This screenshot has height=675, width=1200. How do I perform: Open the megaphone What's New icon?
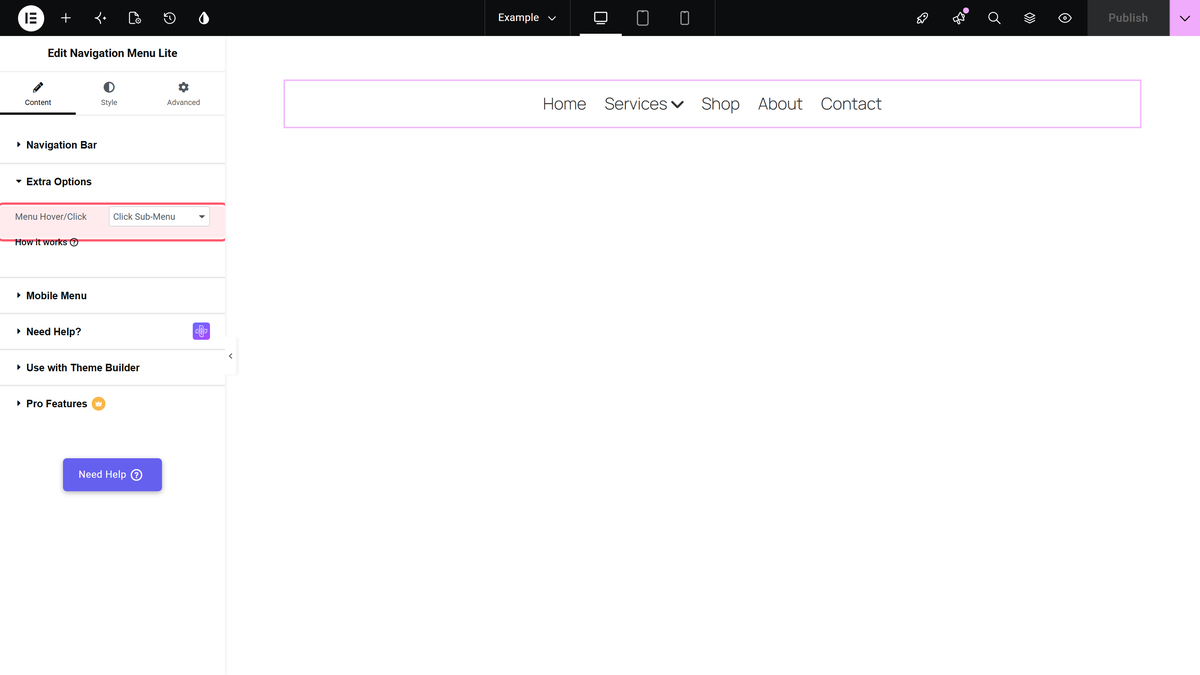(959, 18)
